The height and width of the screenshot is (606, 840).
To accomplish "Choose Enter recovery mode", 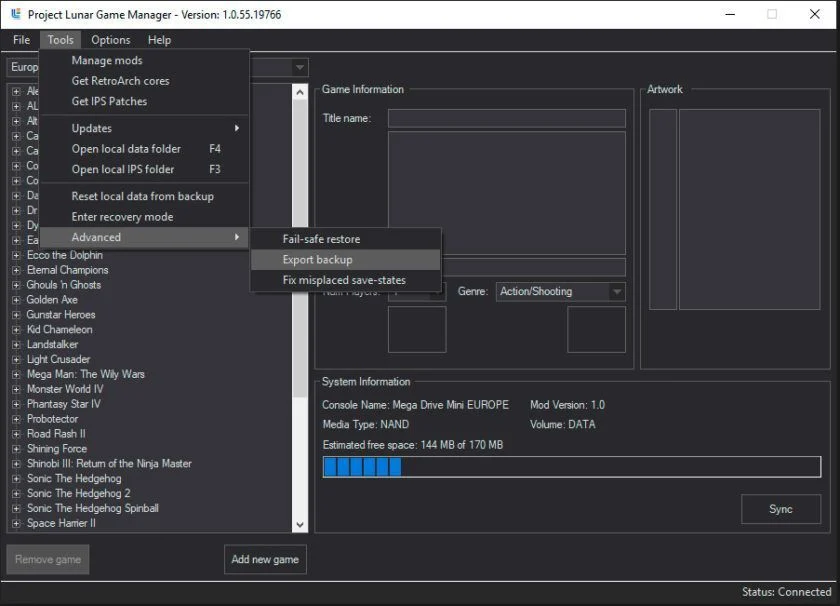I will tap(145, 217).
